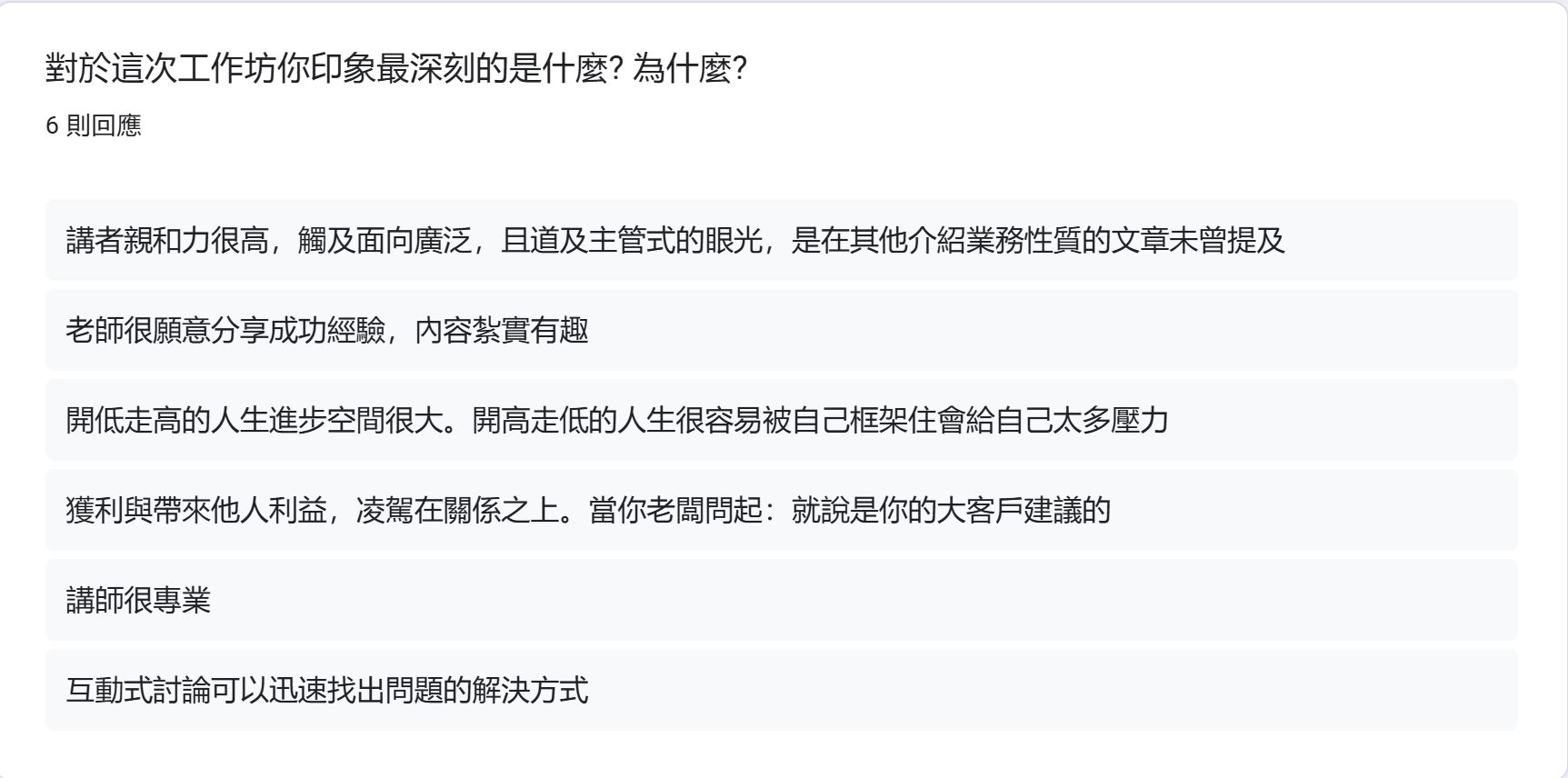Image resolution: width=1568 pixels, height=778 pixels.
Task: Click the phrase 問題的解決方式
Action: (x=487, y=690)
